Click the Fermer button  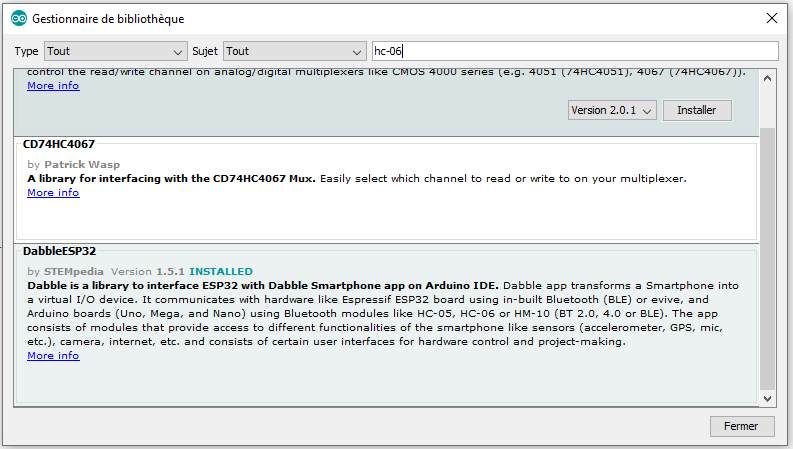pyautogui.click(x=741, y=426)
